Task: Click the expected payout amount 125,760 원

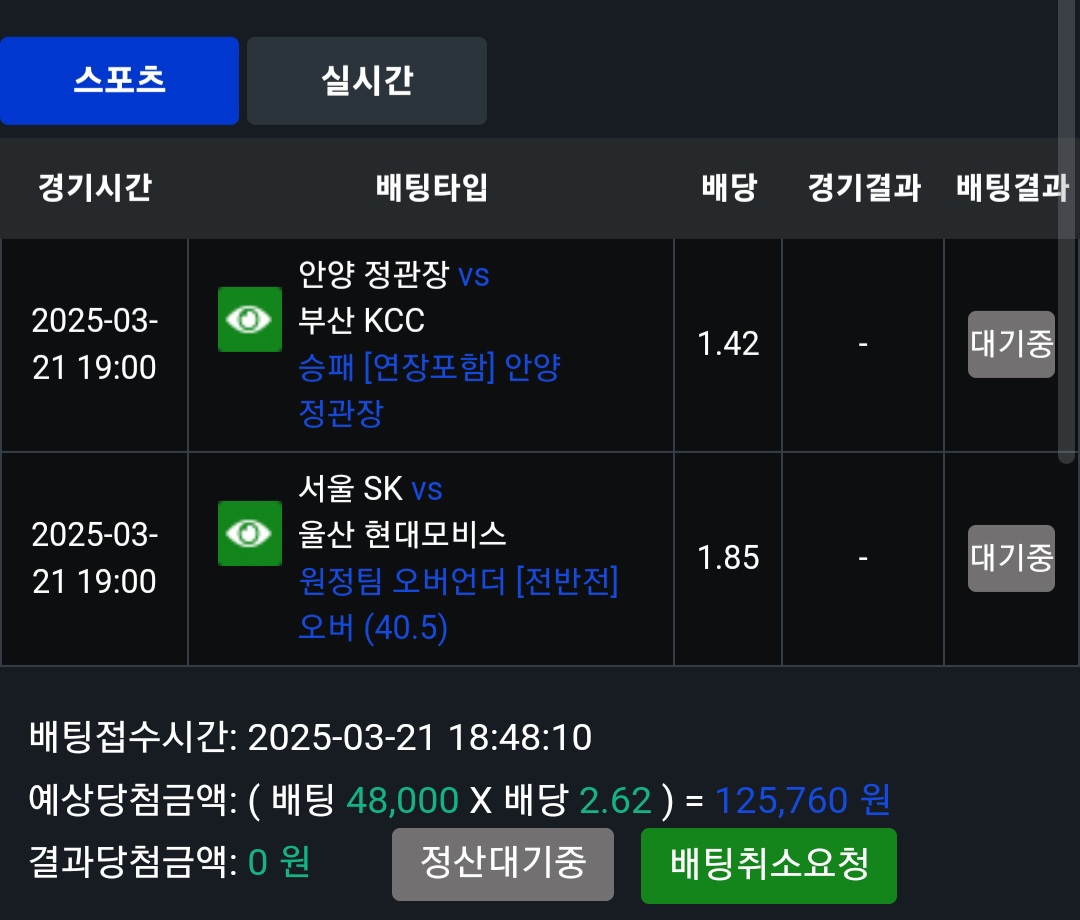Action: (x=802, y=800)
